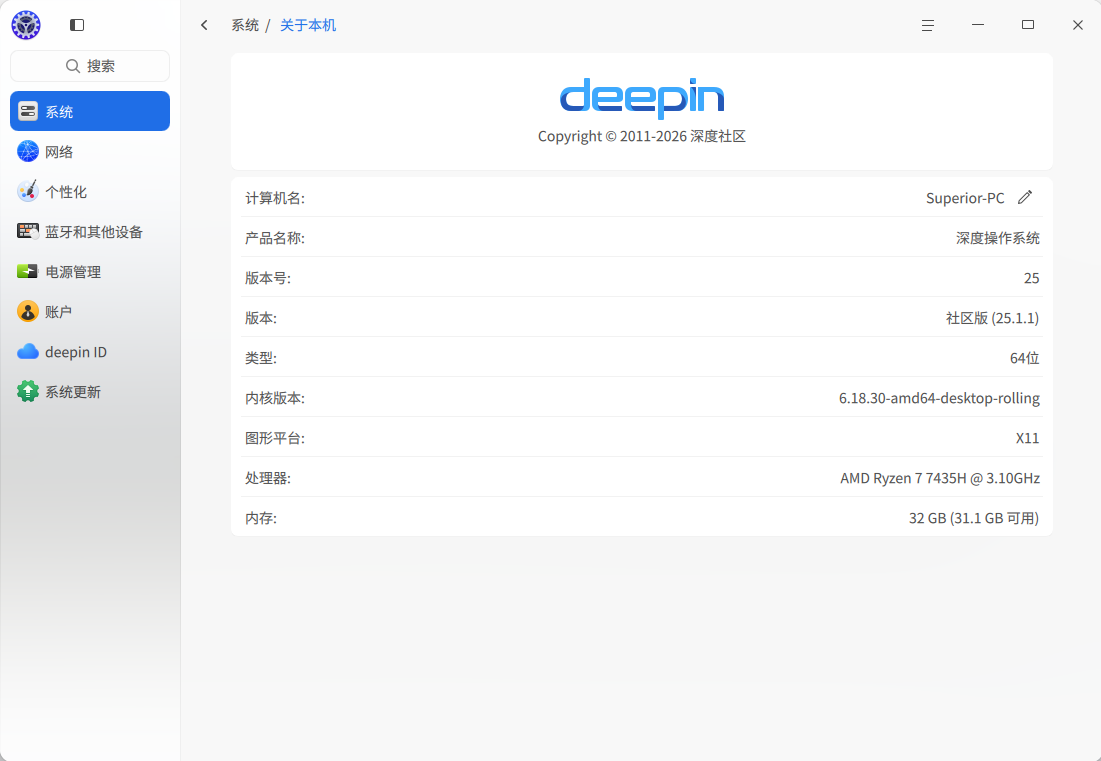
Task: Click the 内存 label
Action: (261, 518)
